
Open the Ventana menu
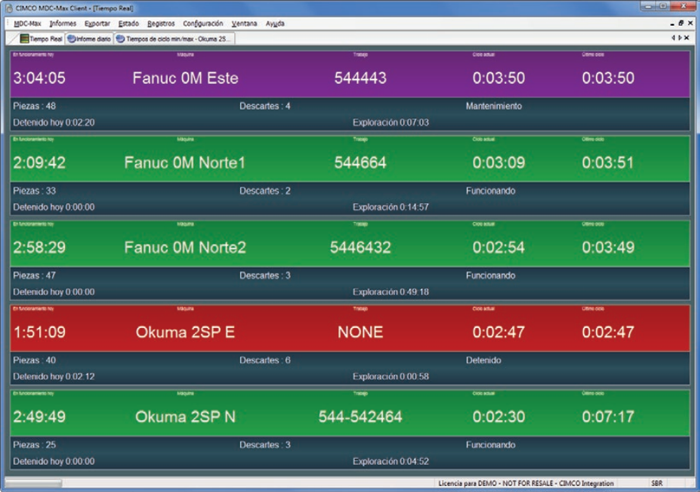(244, 24)
